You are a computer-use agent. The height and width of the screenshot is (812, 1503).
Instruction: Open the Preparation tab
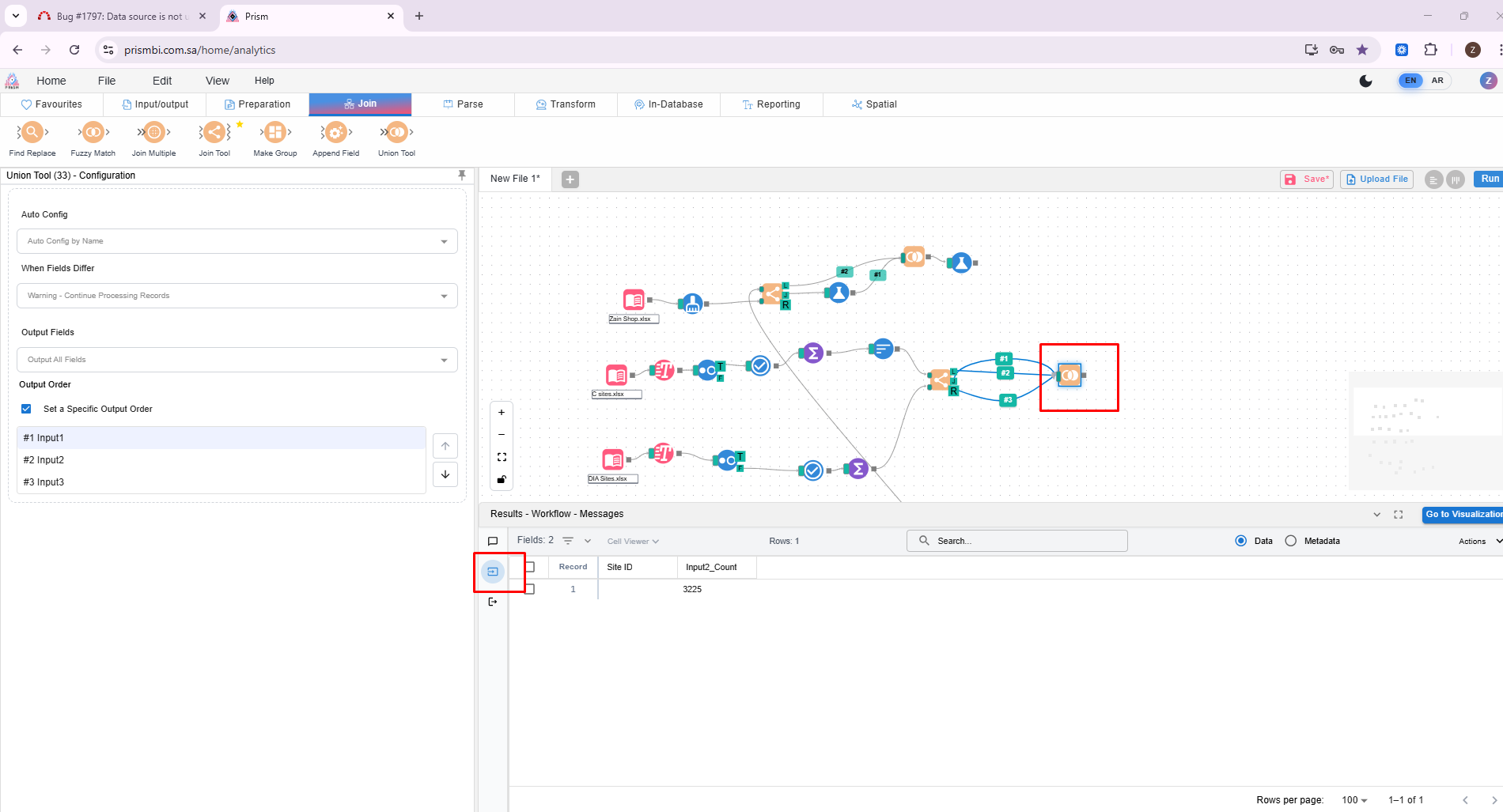(257, 104)
